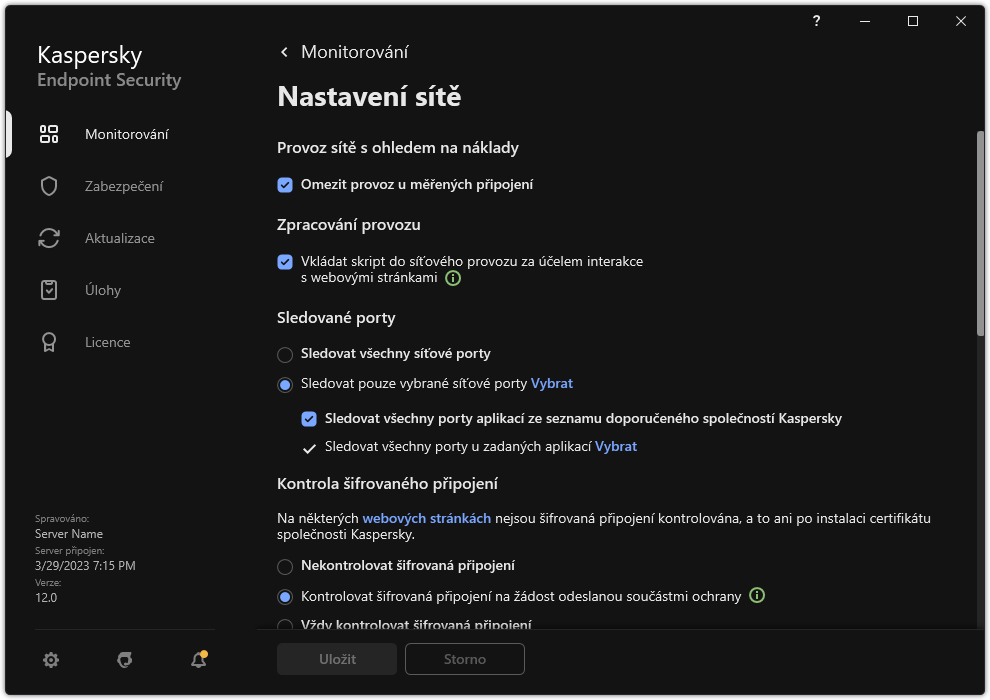Click info icon beside protection components option
Screen dimensions: 990x700
(x=757, y=595)
